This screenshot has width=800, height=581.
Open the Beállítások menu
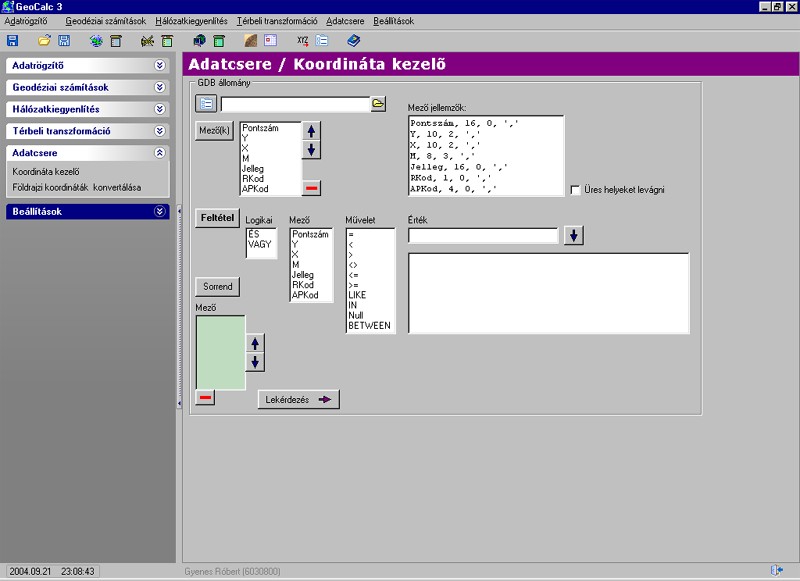pyautogui.click(x=393, y=21)
